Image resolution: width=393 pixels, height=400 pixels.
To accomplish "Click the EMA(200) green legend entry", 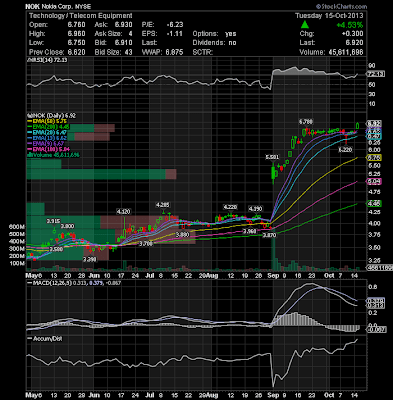I will tap(48, 127).
